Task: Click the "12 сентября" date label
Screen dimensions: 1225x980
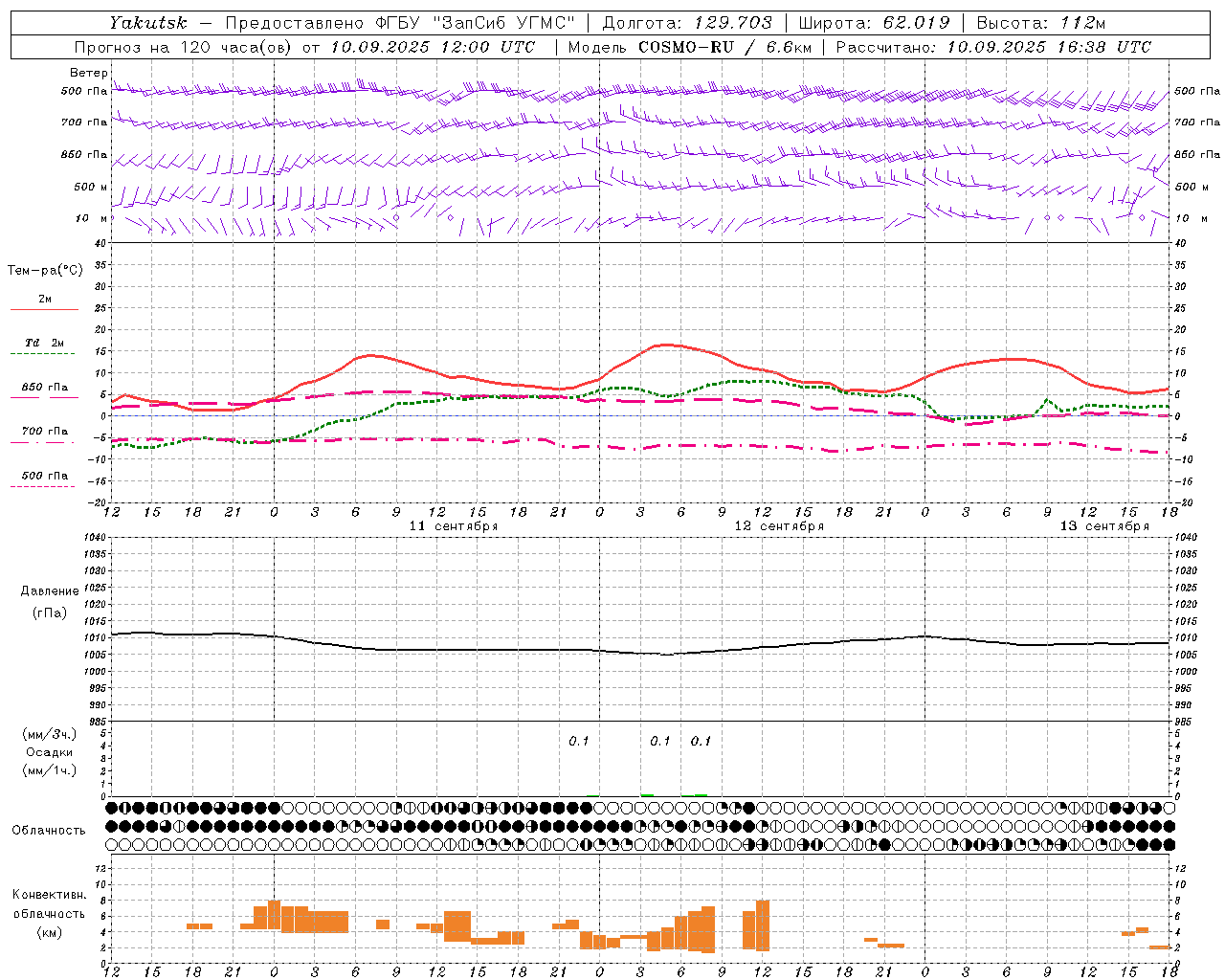Action: 778,526
